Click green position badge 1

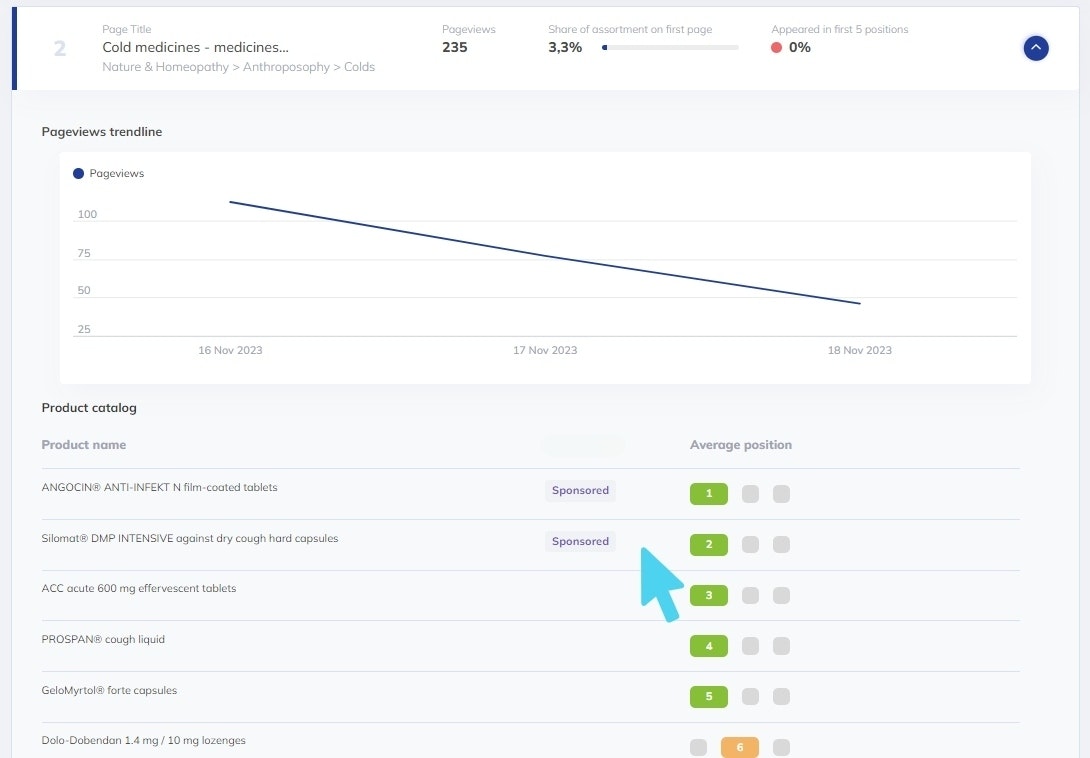pyautogui.click(x=709, y=493)
